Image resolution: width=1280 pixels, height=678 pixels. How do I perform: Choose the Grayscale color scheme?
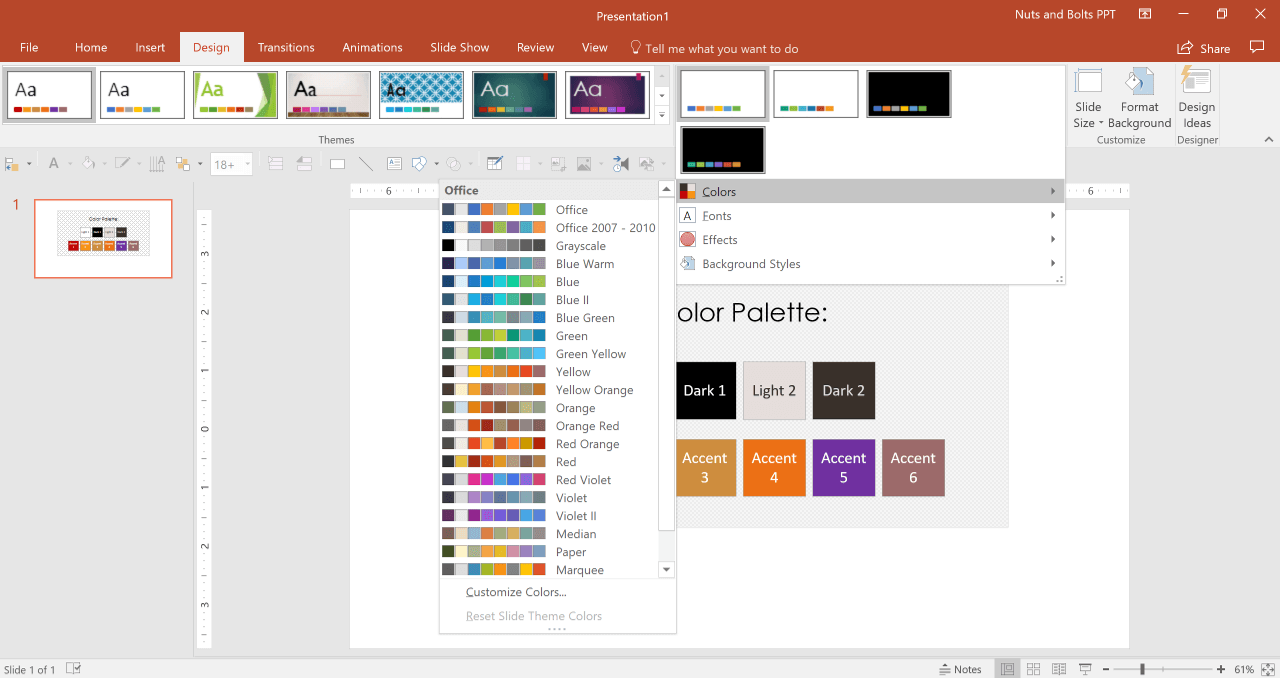tap(549, 245)
